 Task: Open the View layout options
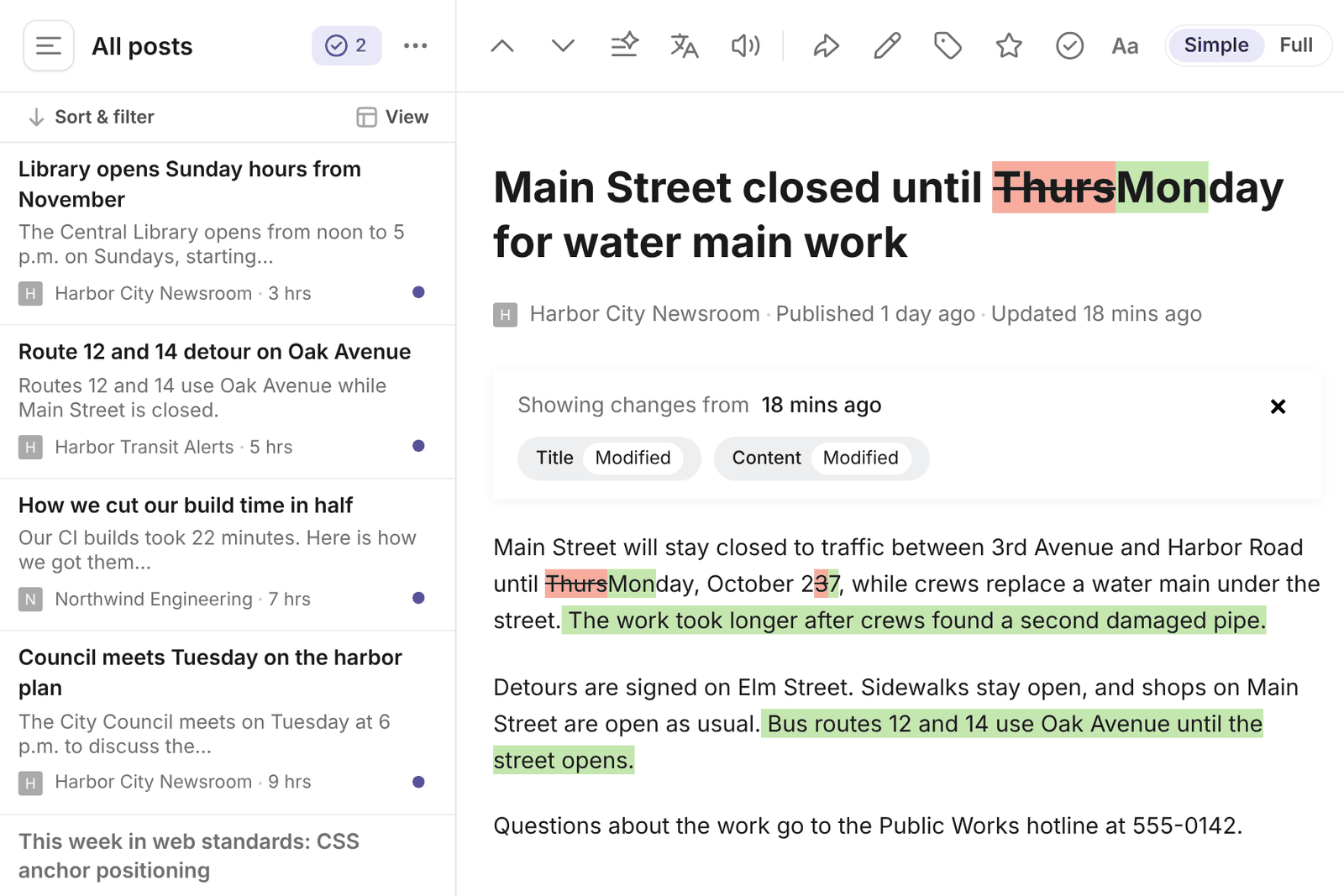click(x=392, y=117)
